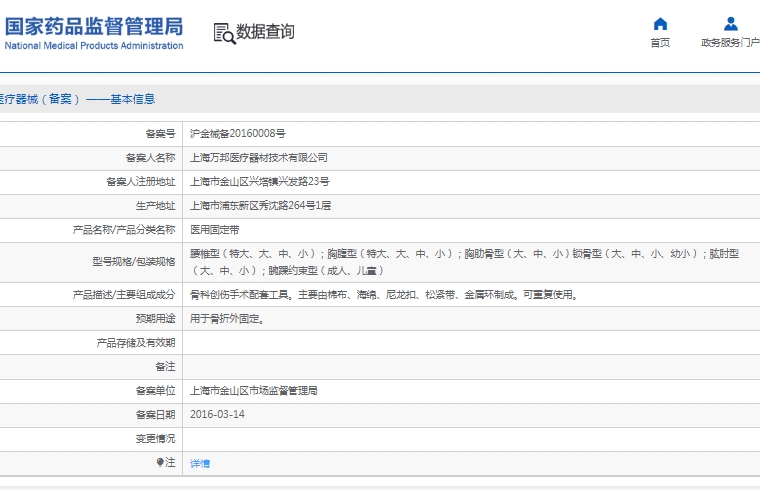
Task: Click the 预期用途 label
Action: [156, 319]
